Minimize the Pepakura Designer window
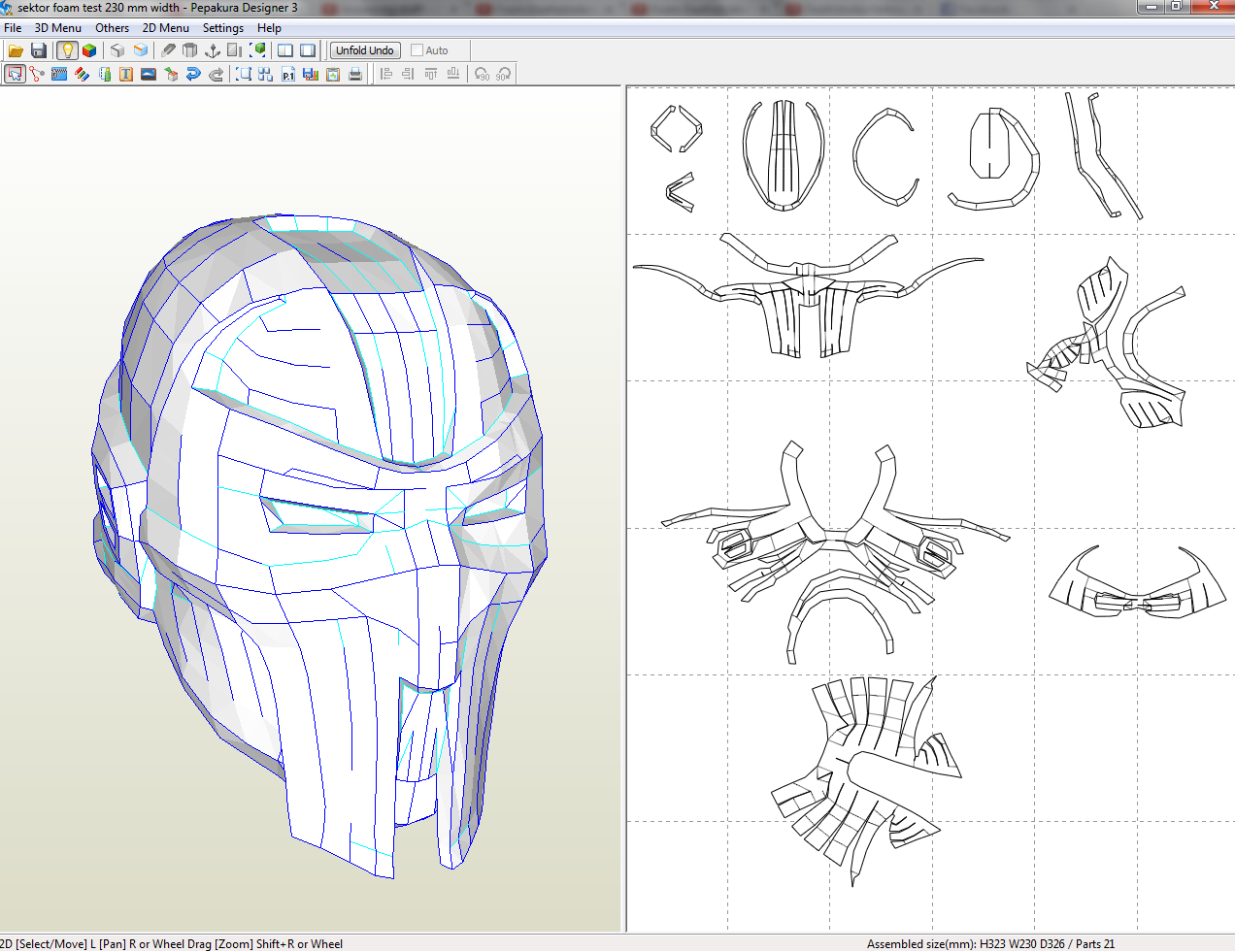Image resolution: width=1235 pixels, height=952 pixels. tap(1151, 7)
